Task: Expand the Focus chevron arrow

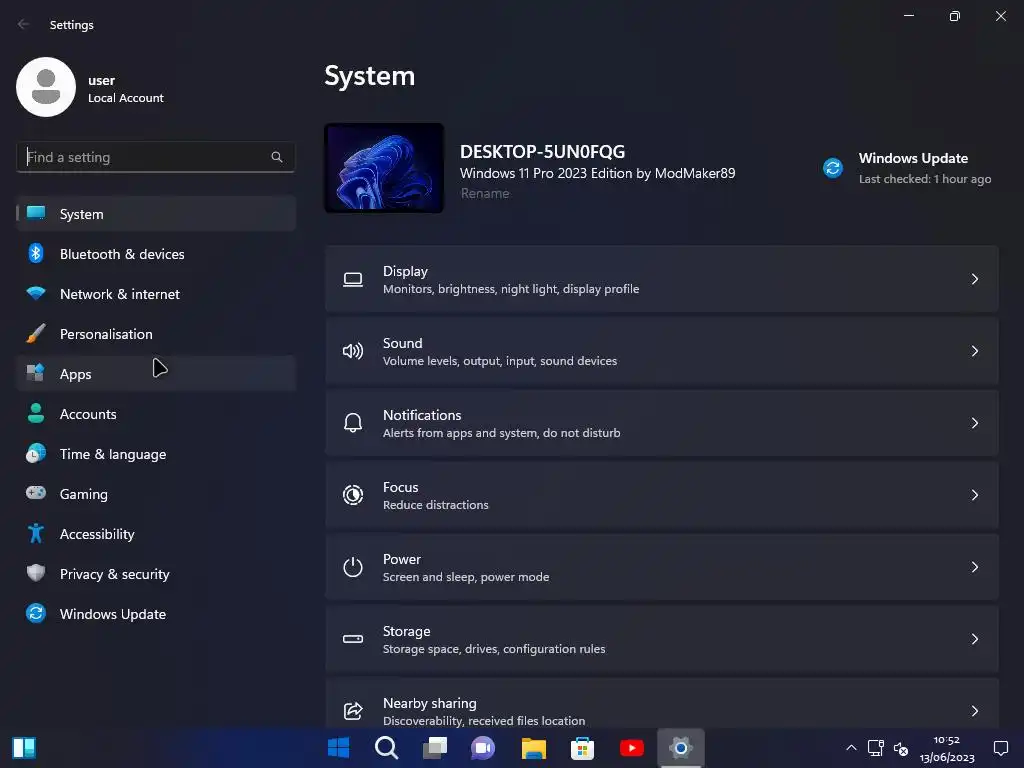Action: [x=974, y=495]
